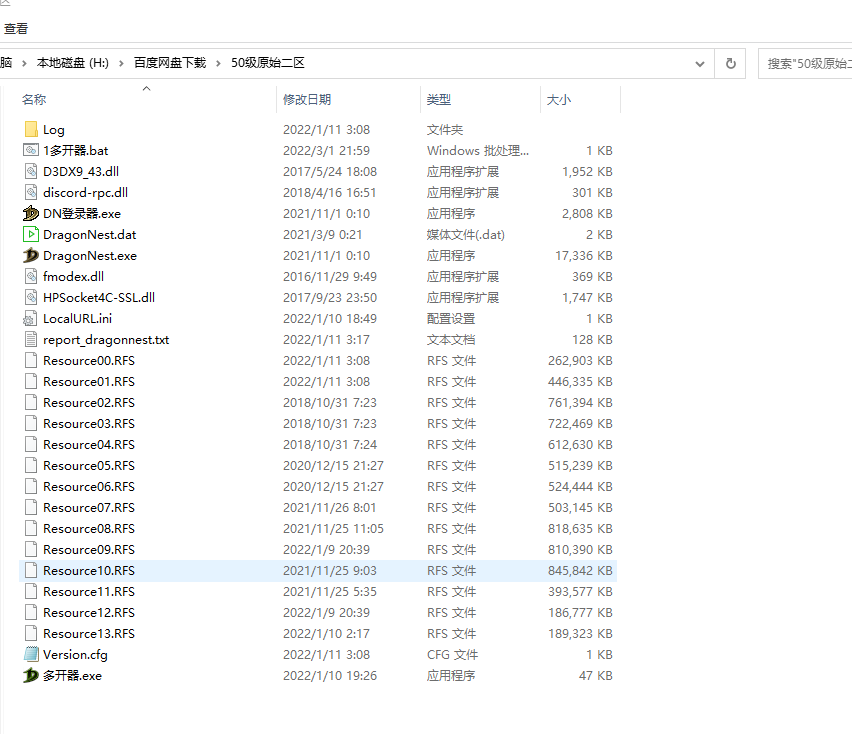Click the 1多开器.bat batch file icon
Viewport: 852px width, 734px height.
point(31,150)
